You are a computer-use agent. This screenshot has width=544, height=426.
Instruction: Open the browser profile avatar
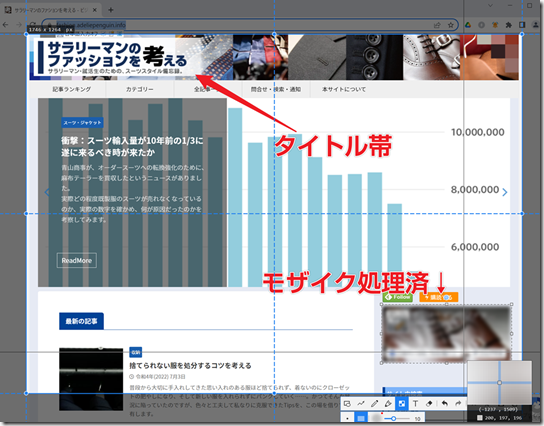(536, 25)
